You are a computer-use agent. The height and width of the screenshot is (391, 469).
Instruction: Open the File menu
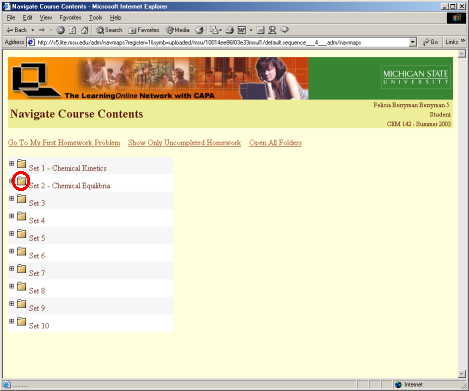point(11,18)
